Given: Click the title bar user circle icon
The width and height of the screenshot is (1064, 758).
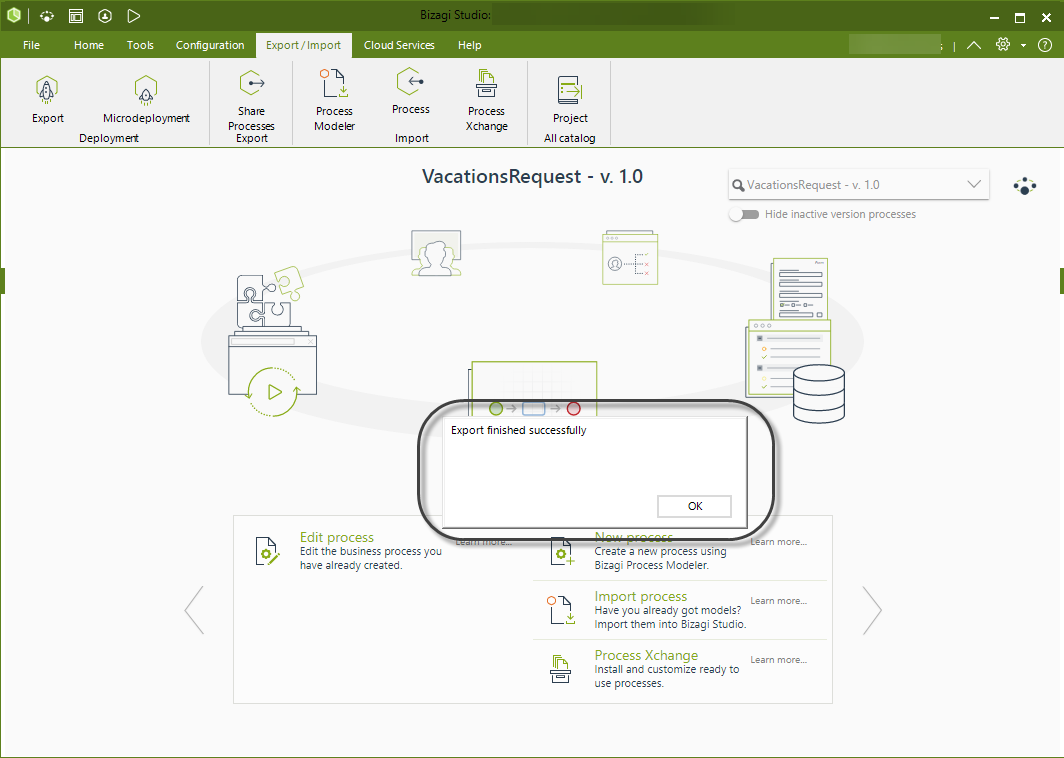Looking at the screenshot, I should tap(104, 16).
